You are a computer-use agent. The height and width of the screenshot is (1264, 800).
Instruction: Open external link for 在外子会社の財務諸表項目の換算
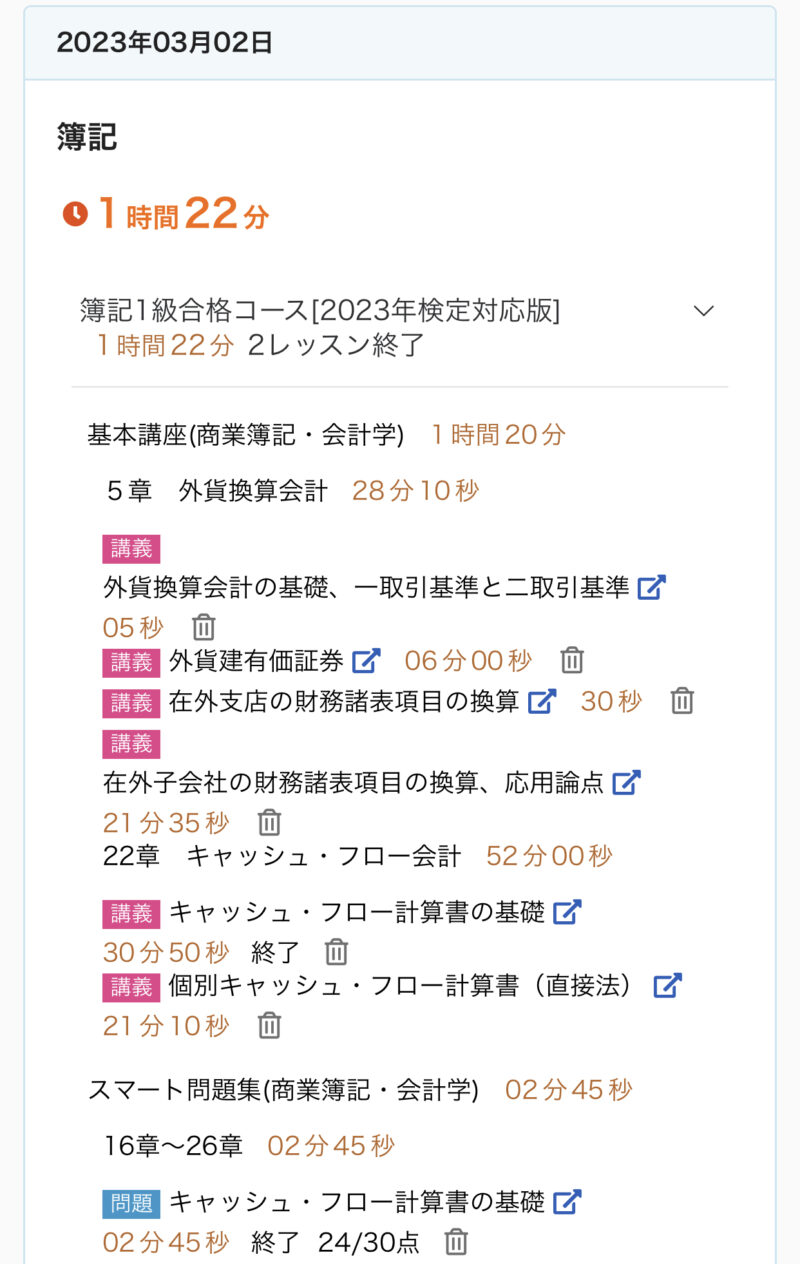[626, 782]
